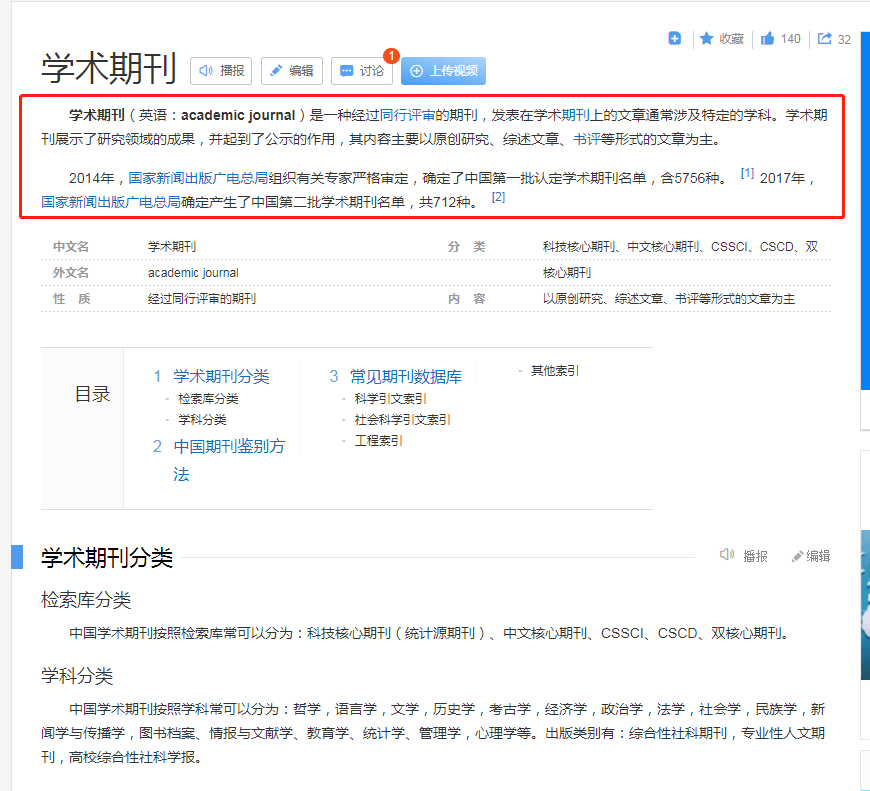Open the 期刊 link in the first paragraph

575,115
